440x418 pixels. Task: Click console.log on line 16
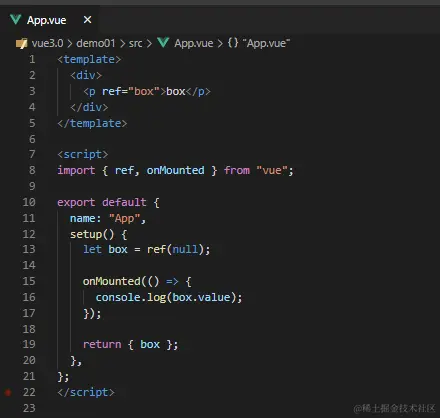[131, 297]
